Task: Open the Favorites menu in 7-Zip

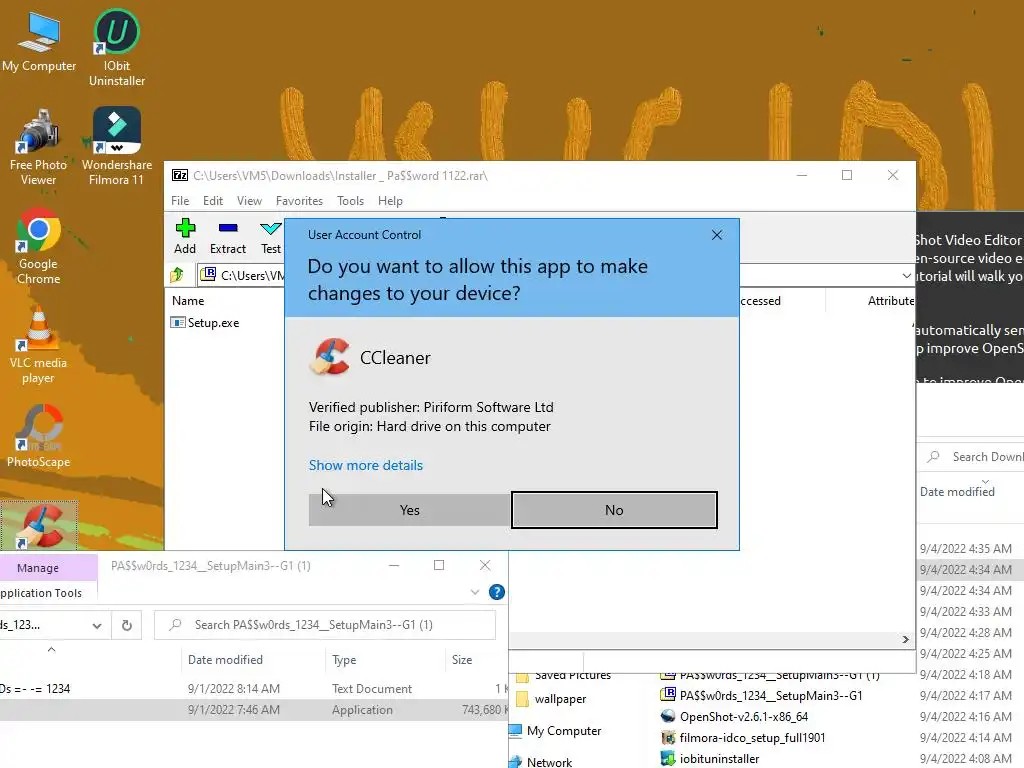Action: point(299,200)
